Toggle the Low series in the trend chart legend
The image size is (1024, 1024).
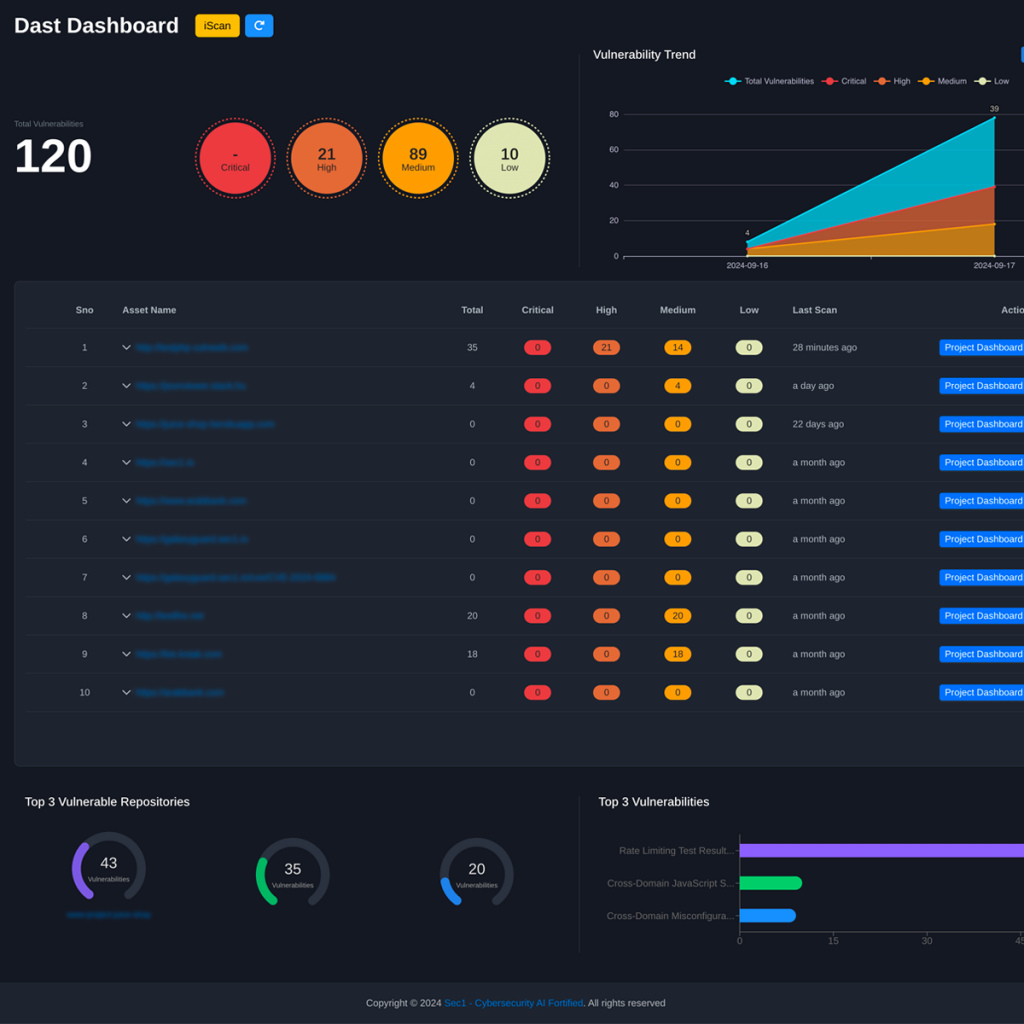click(x=995, y=81)
